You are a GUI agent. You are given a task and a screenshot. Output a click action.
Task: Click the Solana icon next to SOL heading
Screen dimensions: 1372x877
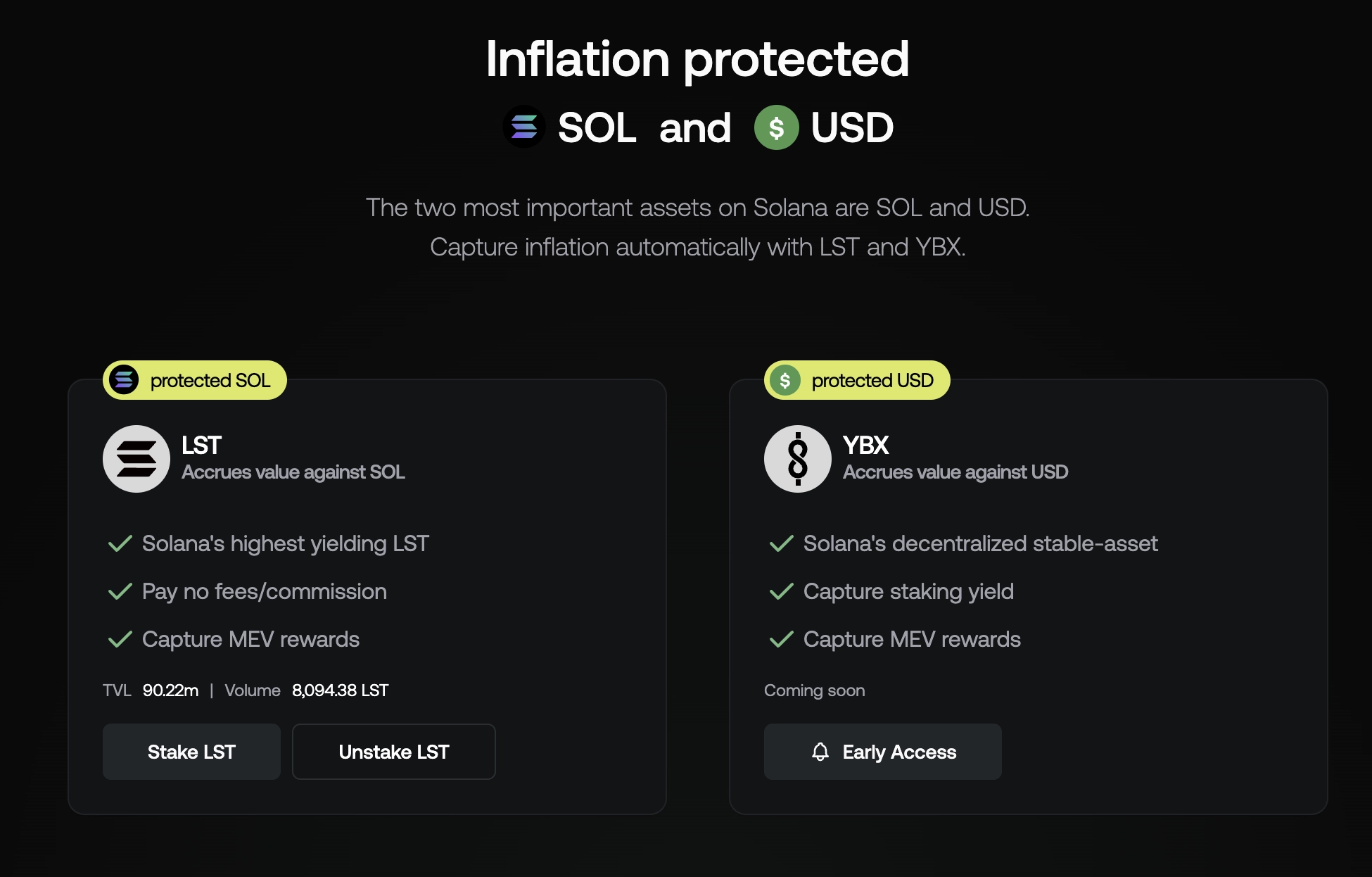pos(523,127)
